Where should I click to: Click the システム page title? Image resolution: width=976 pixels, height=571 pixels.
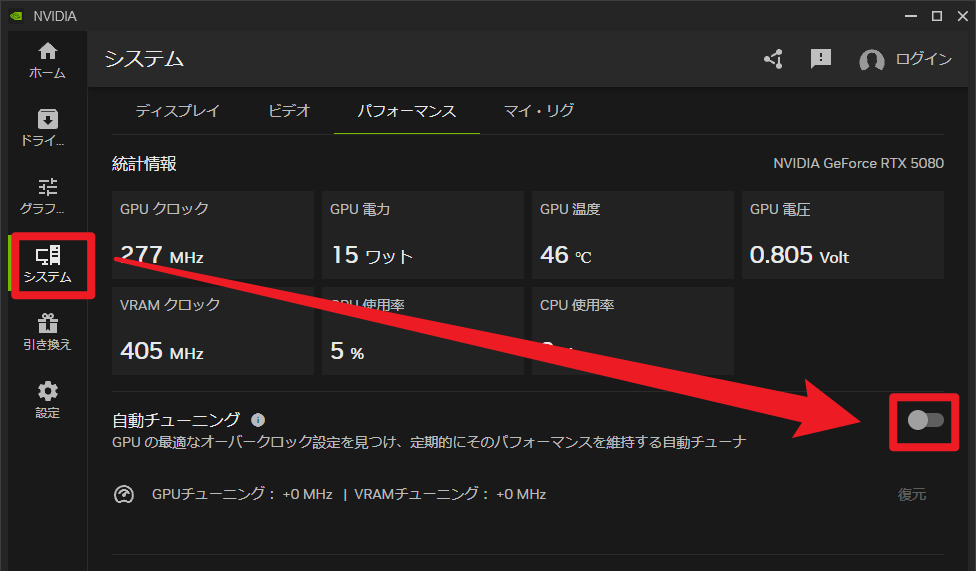(x=144, y=59)
